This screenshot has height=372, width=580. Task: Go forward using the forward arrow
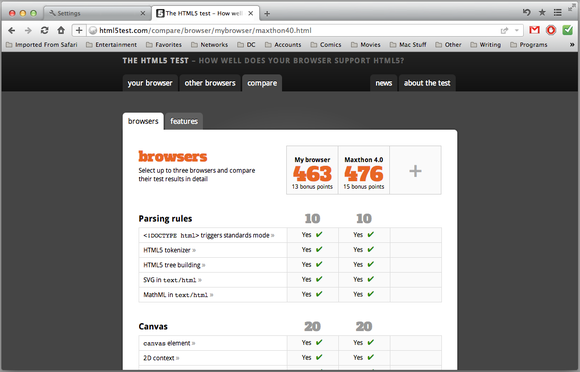[28, 30]
